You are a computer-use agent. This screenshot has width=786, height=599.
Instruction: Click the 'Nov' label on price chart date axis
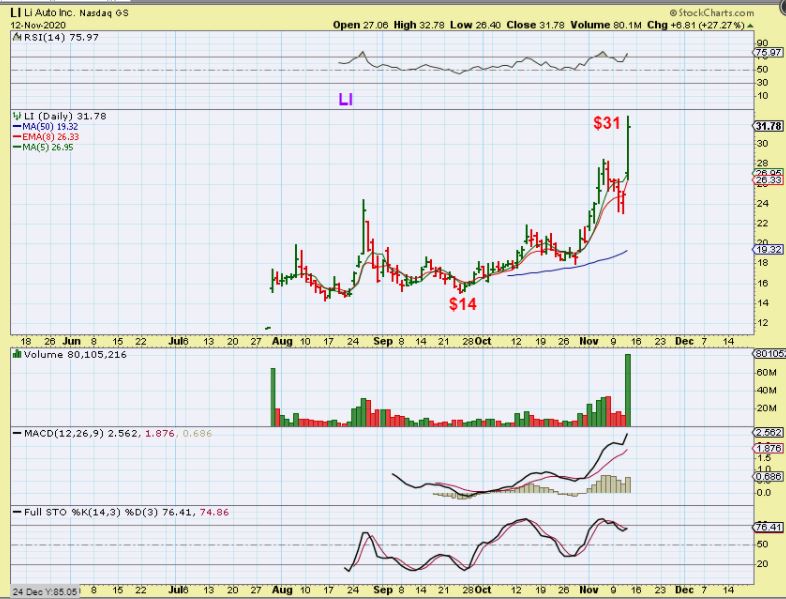click(588, 341)
